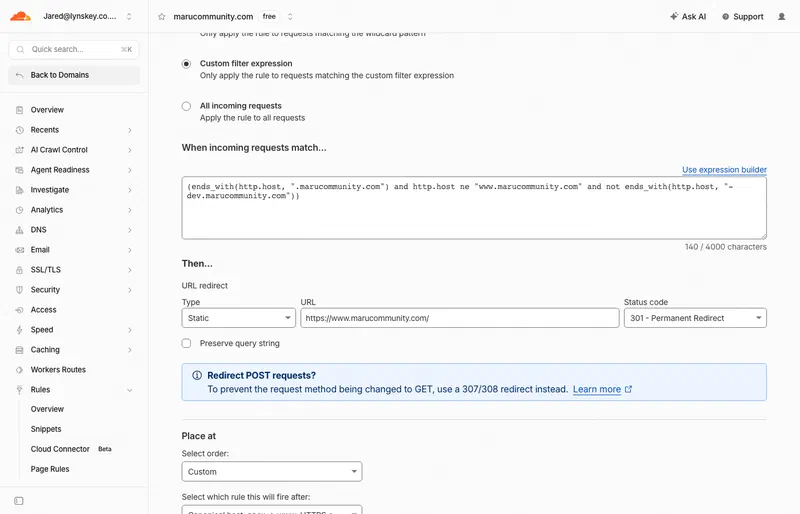Open the domain switcher arrows
Screen dimensions: 800x514
[290, 16]
